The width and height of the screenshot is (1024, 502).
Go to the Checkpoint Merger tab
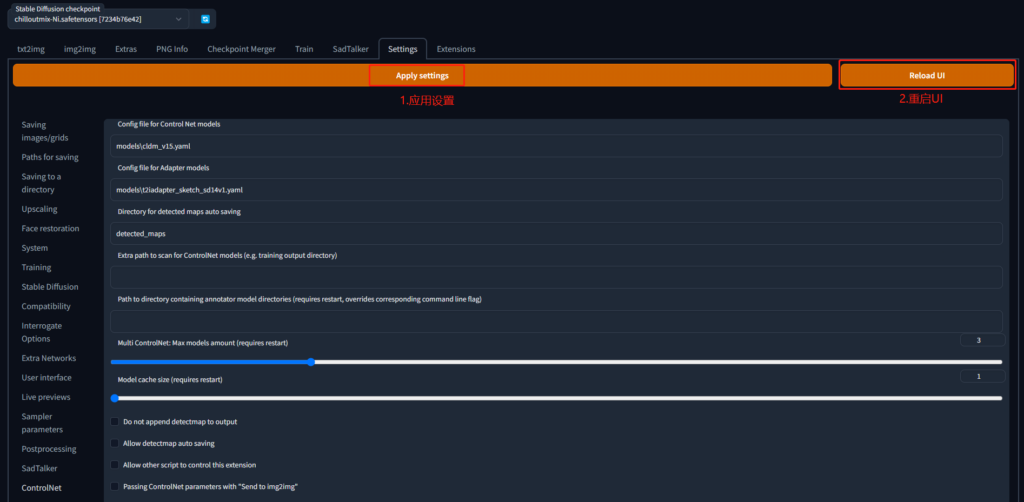coord(241,49)
